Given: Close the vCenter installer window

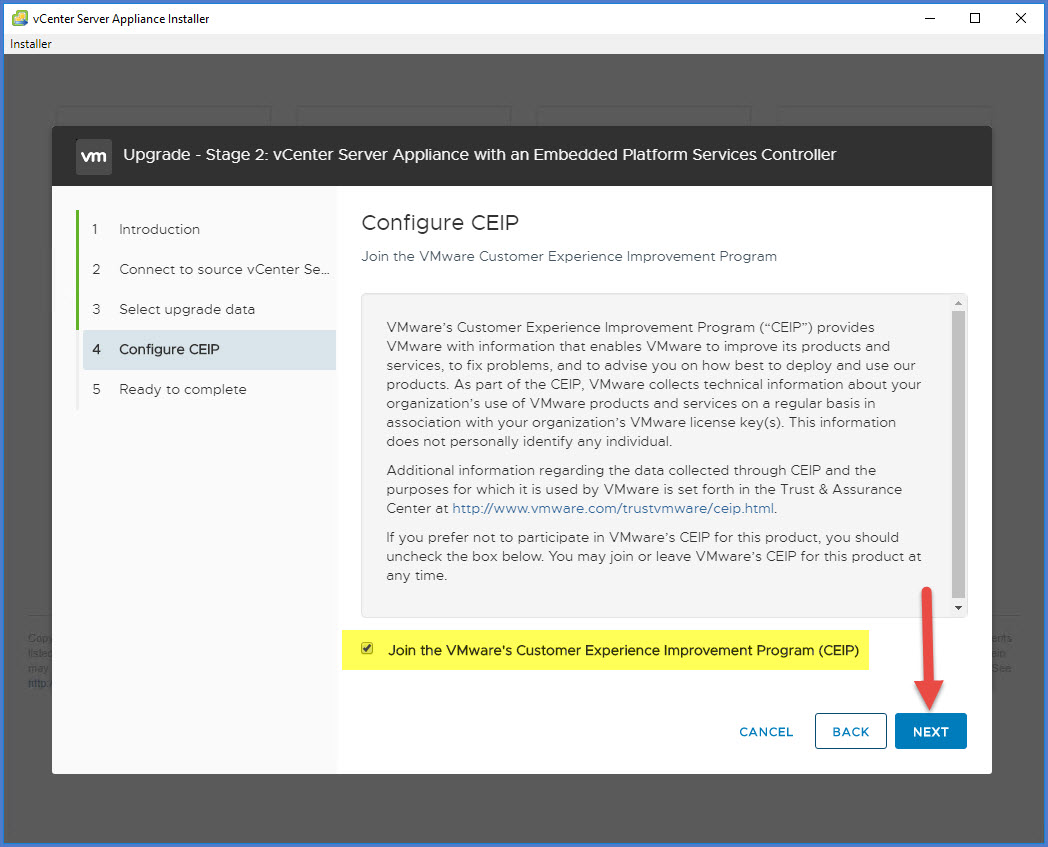Looking at the screenshot, I should tap(1020, 19).
